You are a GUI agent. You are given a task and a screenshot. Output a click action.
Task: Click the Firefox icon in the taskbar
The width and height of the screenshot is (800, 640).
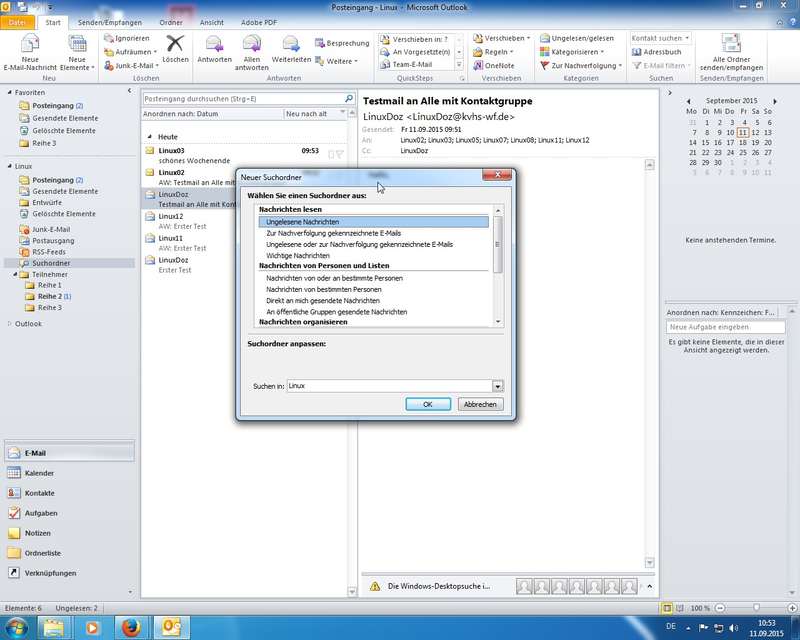129,627
